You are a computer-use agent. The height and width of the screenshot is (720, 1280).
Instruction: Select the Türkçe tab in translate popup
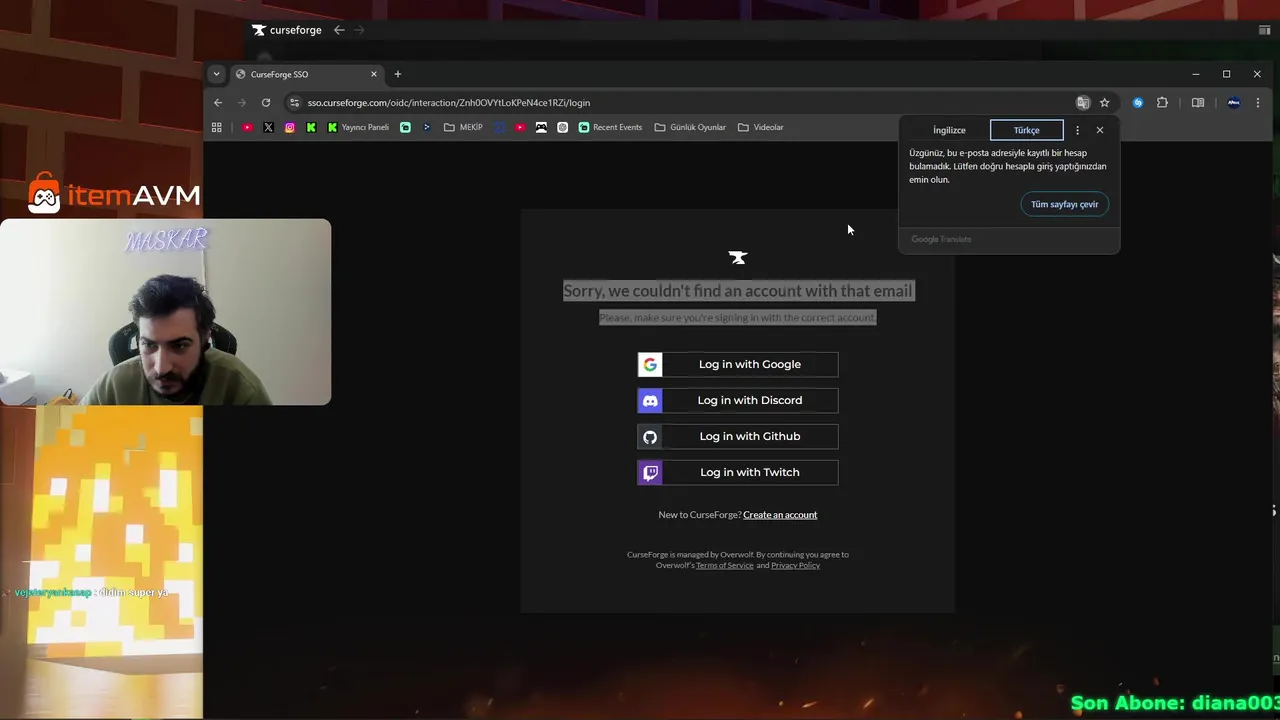point(1027,130)
